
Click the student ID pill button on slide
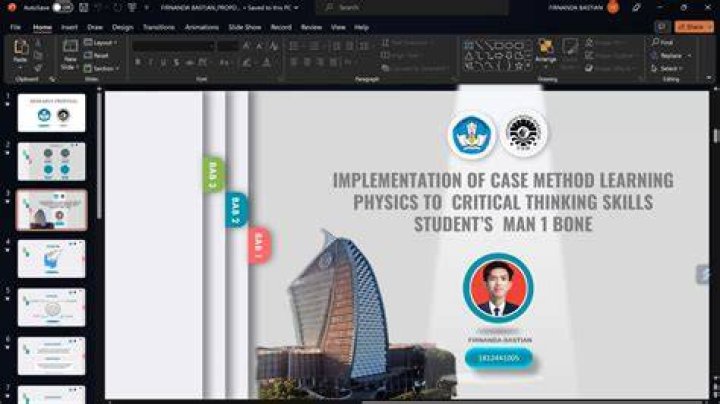pyautogui.click(x=499, y=358)
